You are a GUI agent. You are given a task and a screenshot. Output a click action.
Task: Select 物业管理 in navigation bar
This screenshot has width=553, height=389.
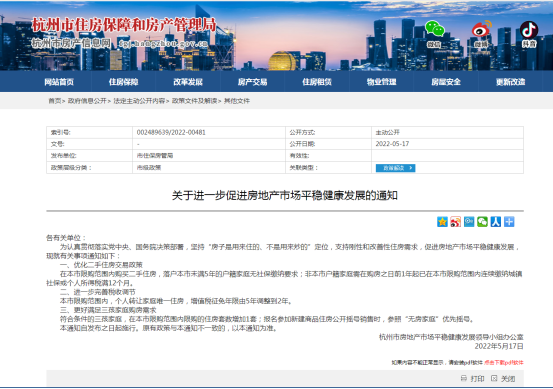(x=382, y=82)
